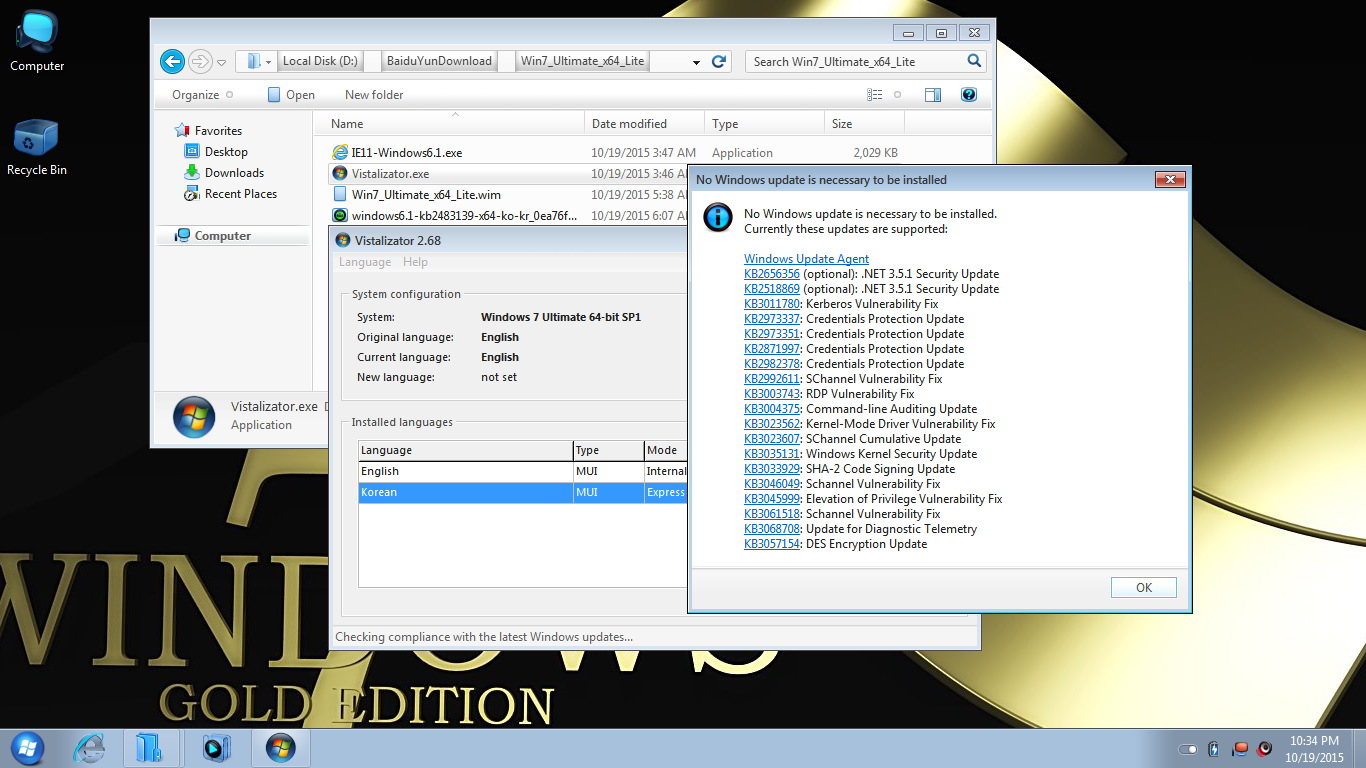This screenshot has height=768, width=1366.
Task: Open the Windows Update Agent link
Action: [x=806, y=259]
